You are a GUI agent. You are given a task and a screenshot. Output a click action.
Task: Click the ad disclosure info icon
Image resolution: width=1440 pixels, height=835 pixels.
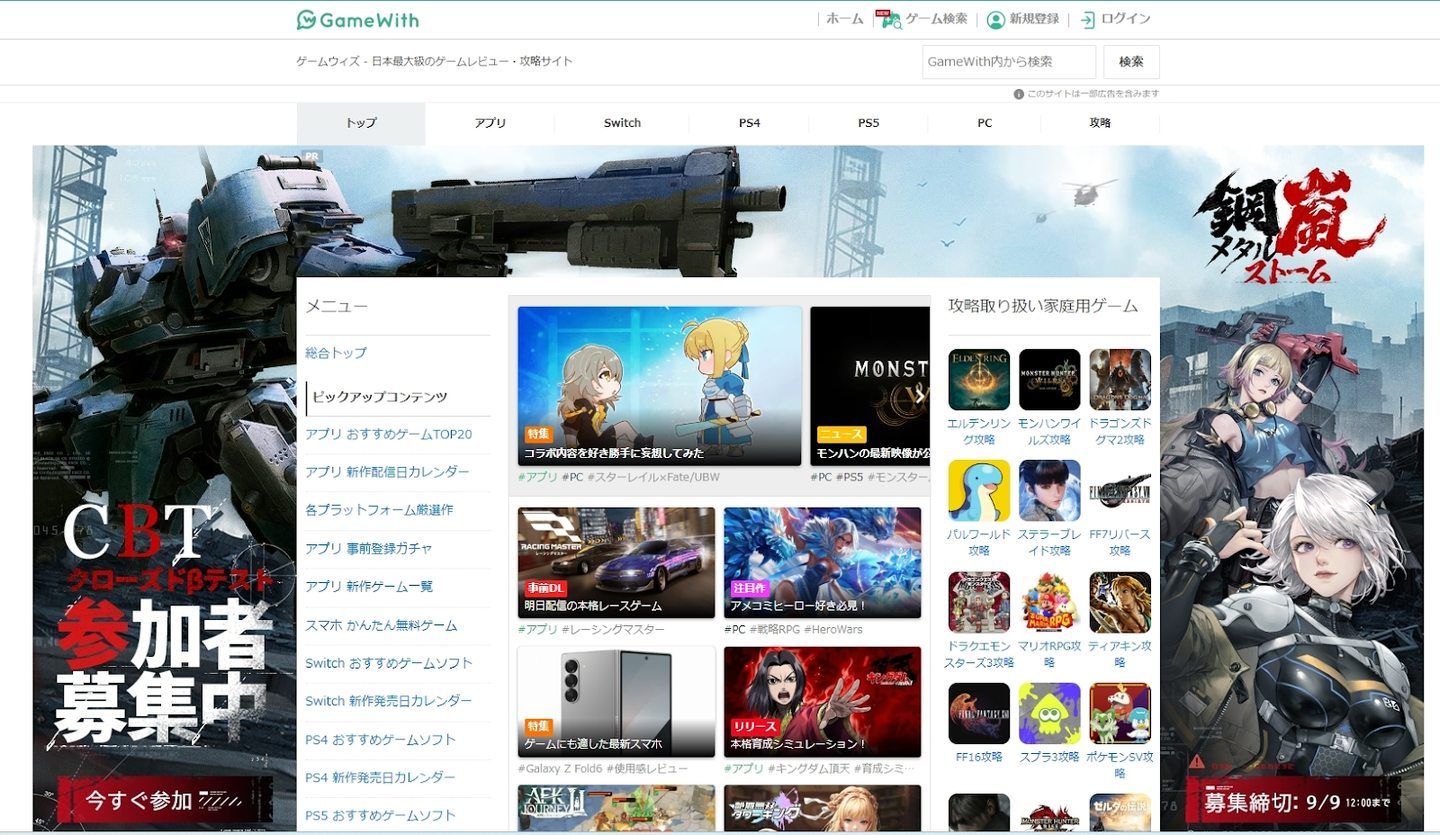click(1019, 94)
